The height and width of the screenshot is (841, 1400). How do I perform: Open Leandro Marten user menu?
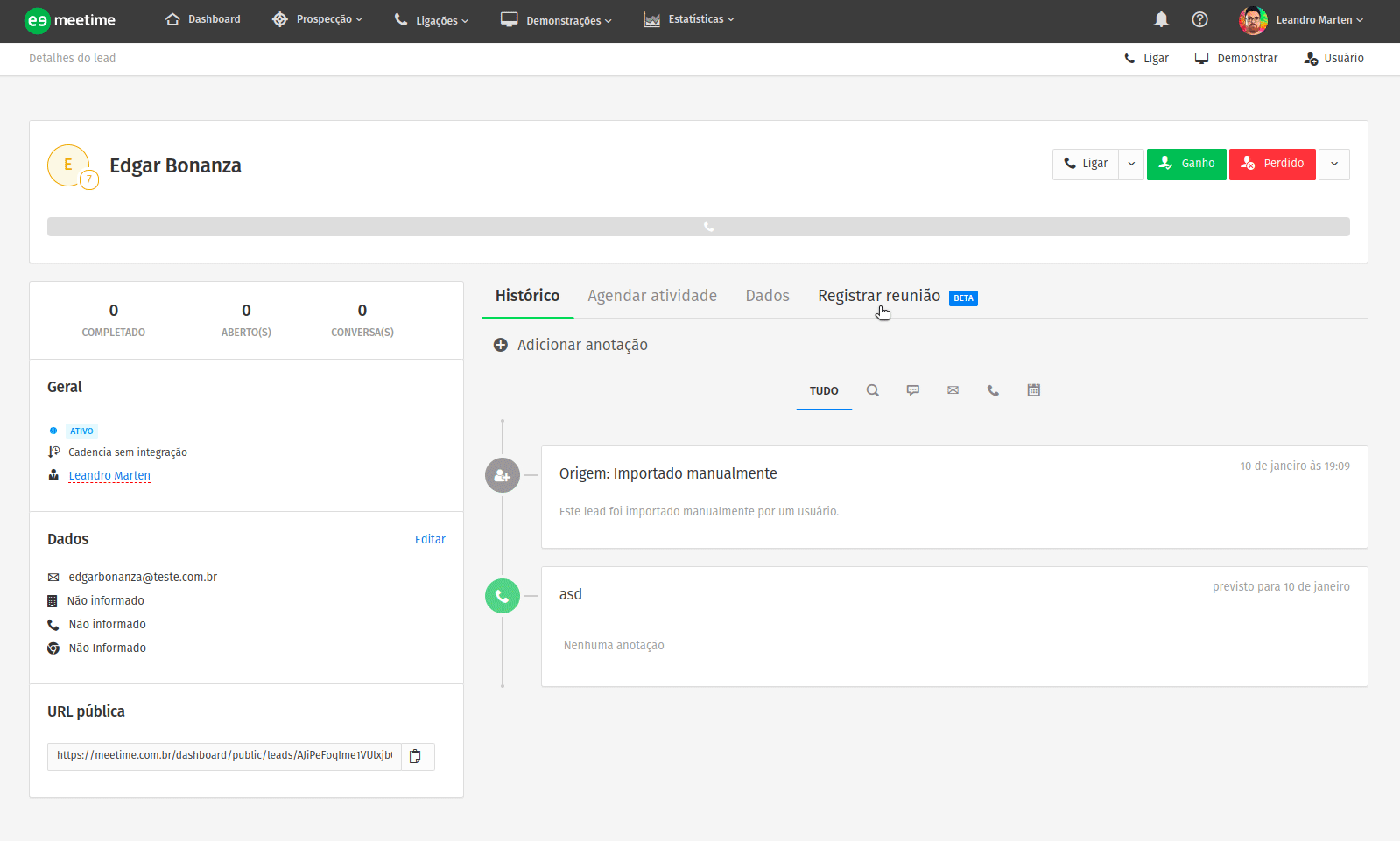1301,19
